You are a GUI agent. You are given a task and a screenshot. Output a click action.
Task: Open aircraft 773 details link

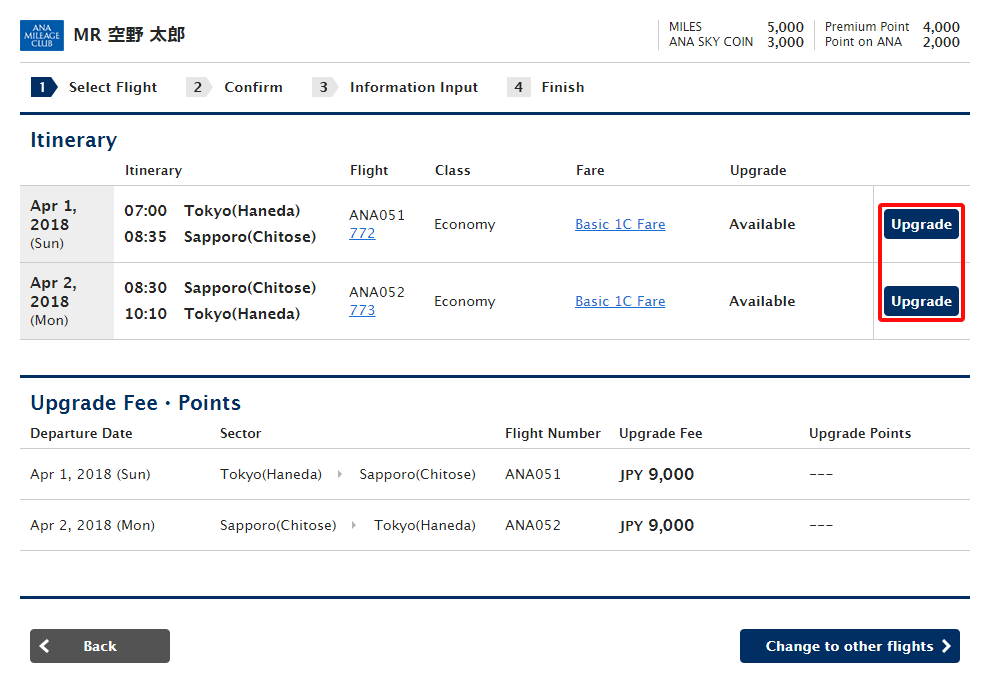coord(362,310)
